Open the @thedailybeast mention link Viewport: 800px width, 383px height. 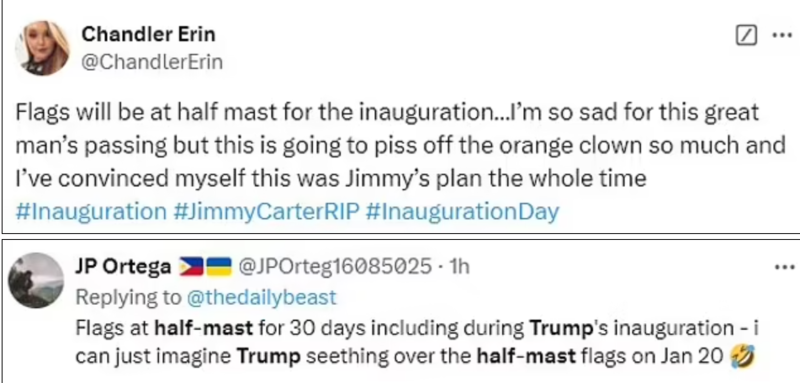coord(262,297)
